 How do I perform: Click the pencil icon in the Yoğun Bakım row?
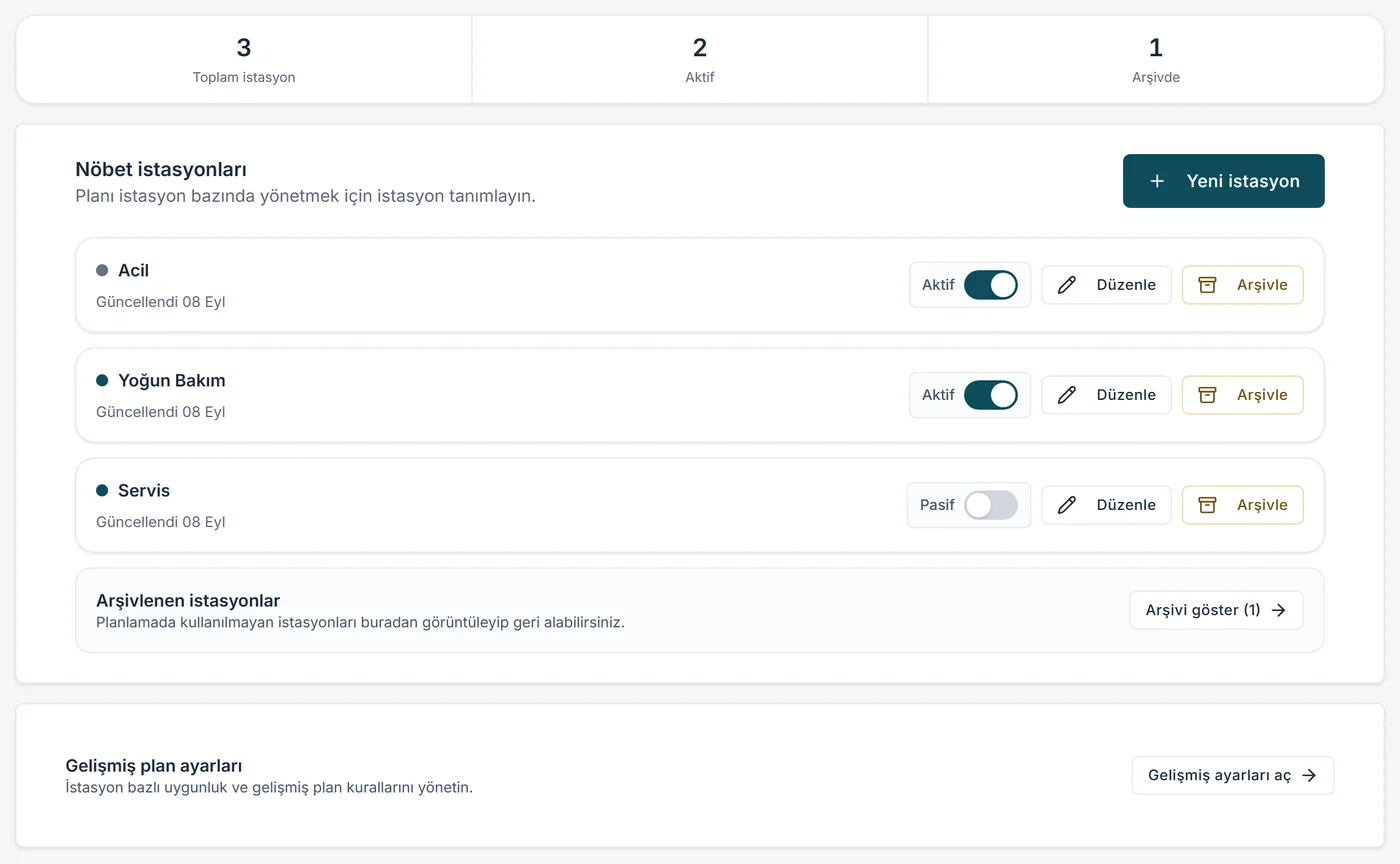tap(1067, 395)
